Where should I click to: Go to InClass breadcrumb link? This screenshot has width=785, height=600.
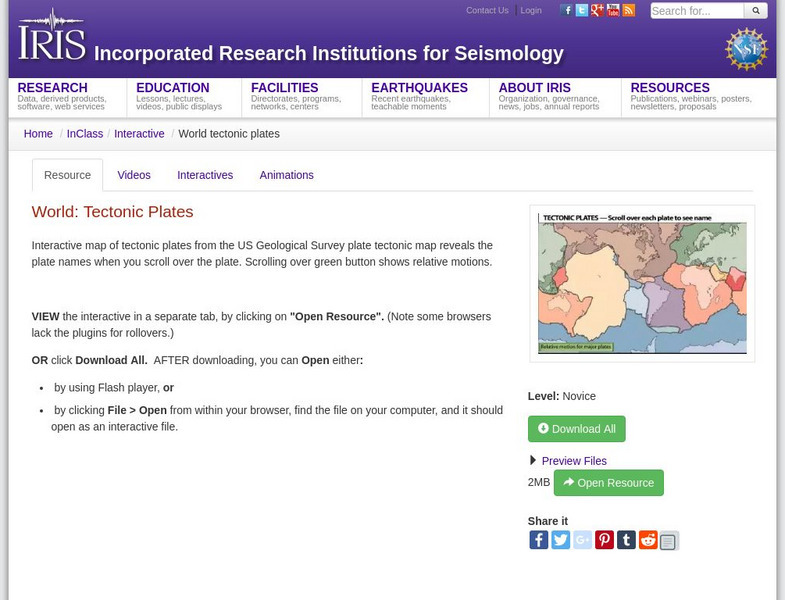tap(85, 134)
